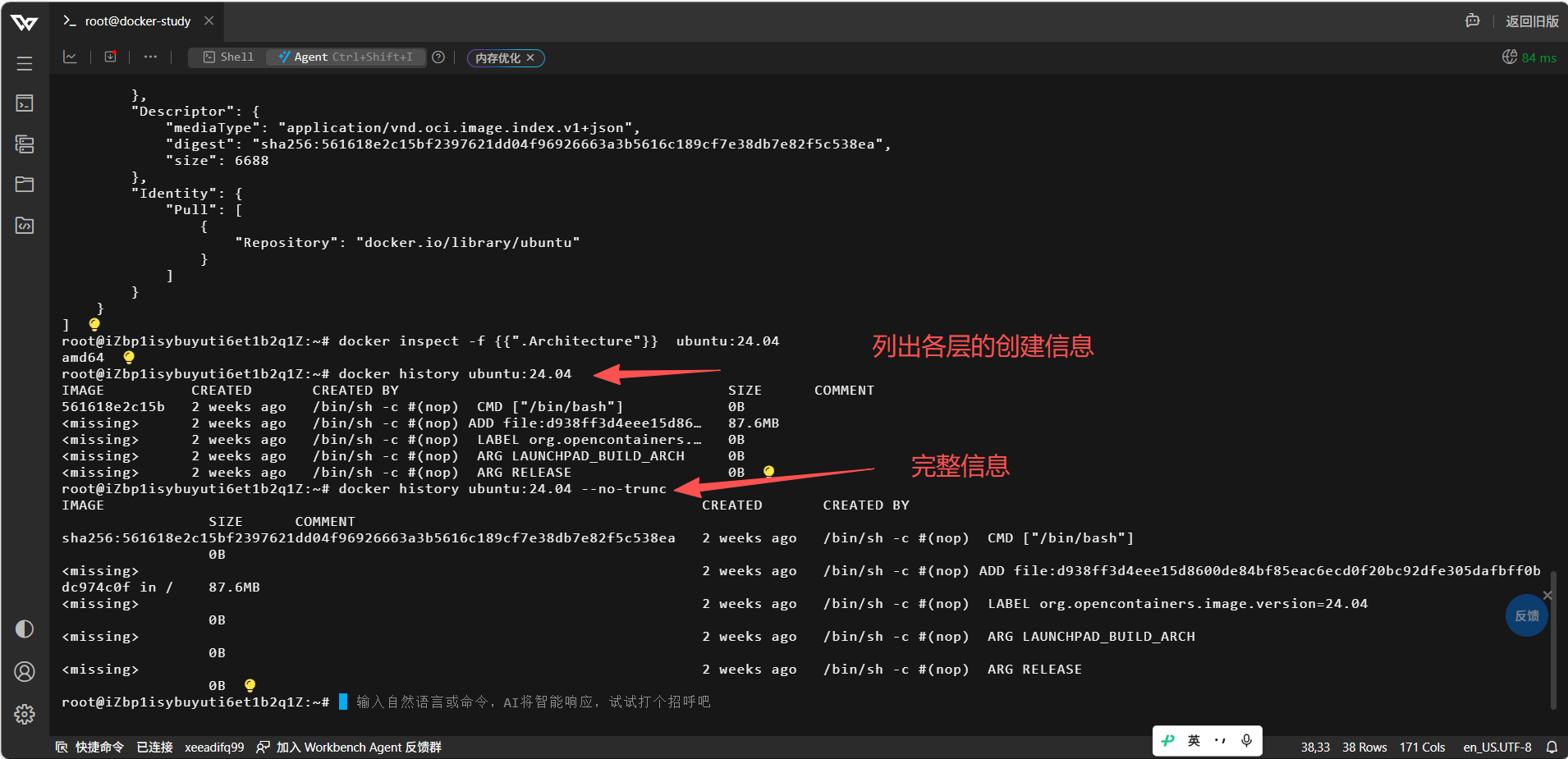1568x759 pixels.
Task: Join Workbench Agent feedback group link
Action: (x=349, y=747)
